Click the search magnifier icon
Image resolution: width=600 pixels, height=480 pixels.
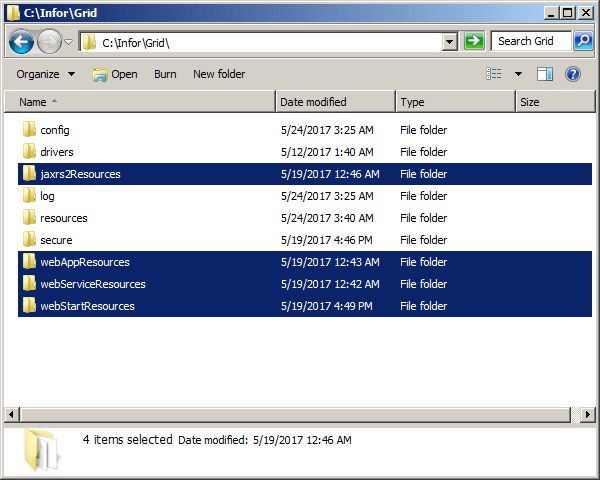point(582,41)
